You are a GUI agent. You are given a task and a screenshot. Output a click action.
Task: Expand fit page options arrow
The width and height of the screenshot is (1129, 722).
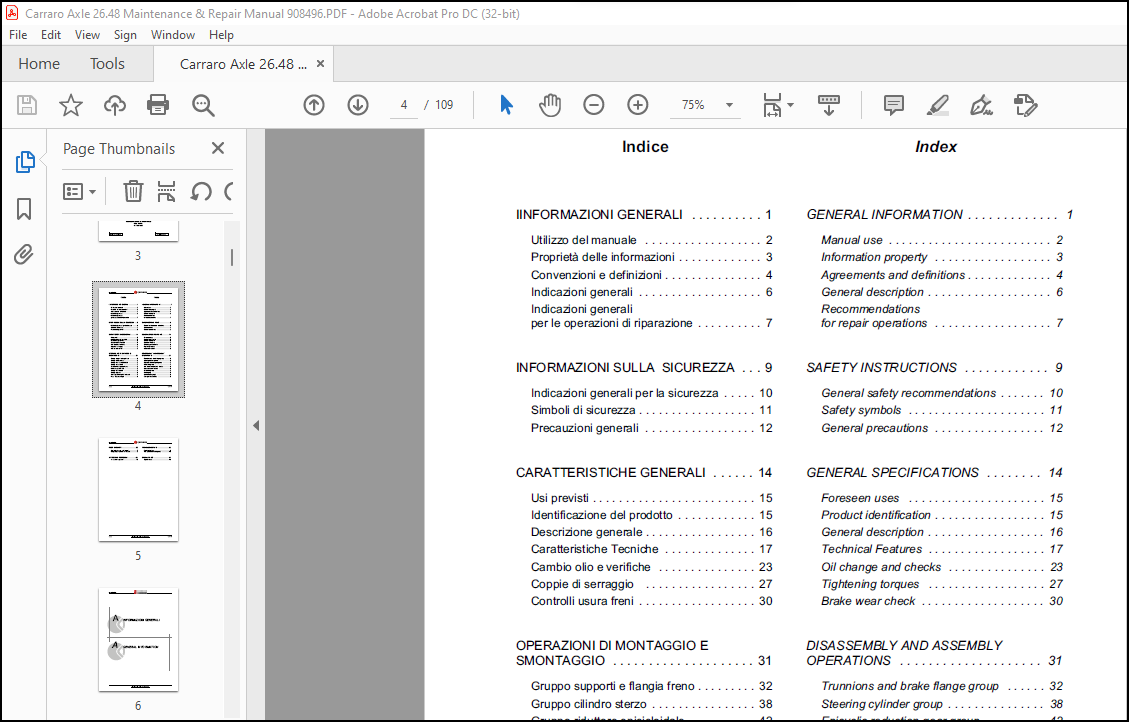click(x=791, y=105)
